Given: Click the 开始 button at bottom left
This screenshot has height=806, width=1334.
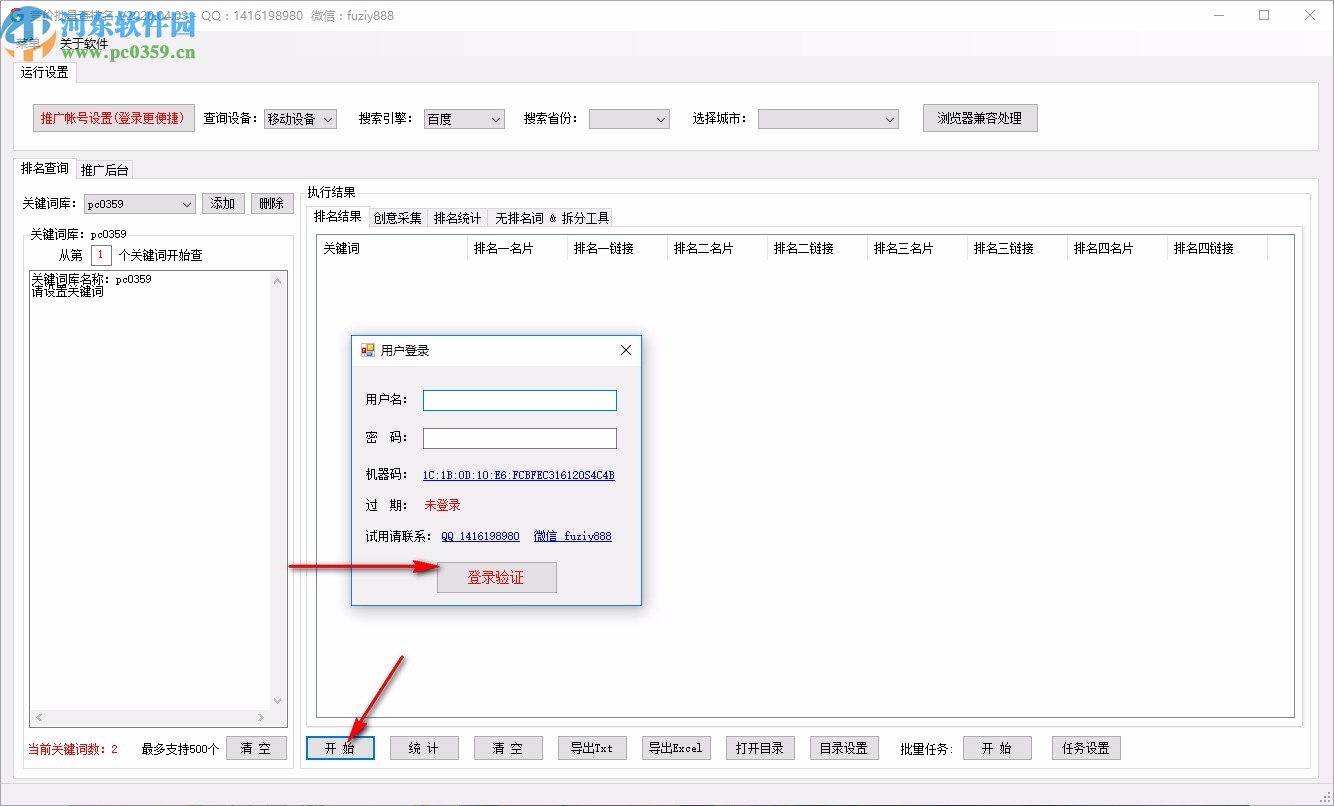Looking at the screenshot, I should (340, 747).
